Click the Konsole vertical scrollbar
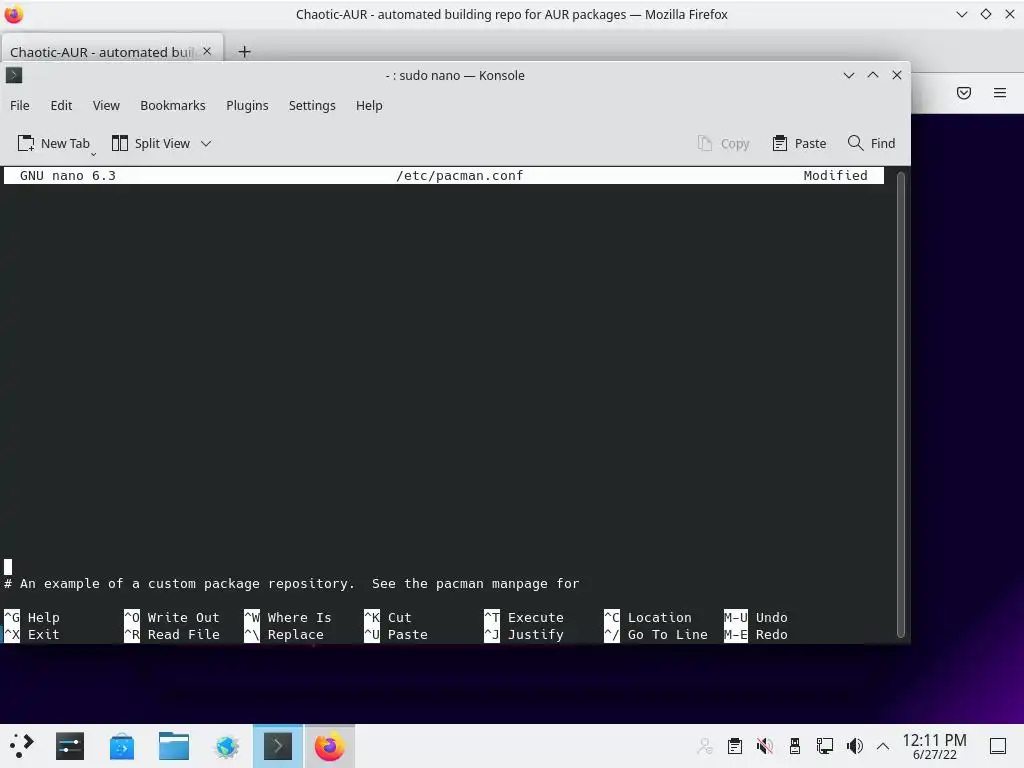The width and height of the screenshot is (1024, 768). pyautogui.click(x=901, y=404)
